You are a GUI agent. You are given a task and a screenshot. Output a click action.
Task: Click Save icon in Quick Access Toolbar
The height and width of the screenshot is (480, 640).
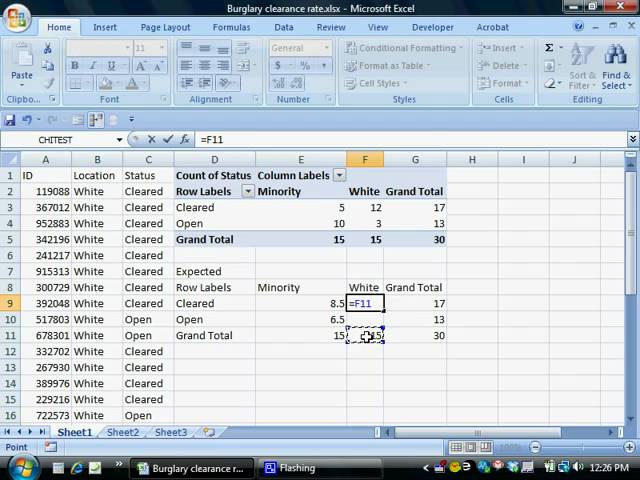pos(9,120)
